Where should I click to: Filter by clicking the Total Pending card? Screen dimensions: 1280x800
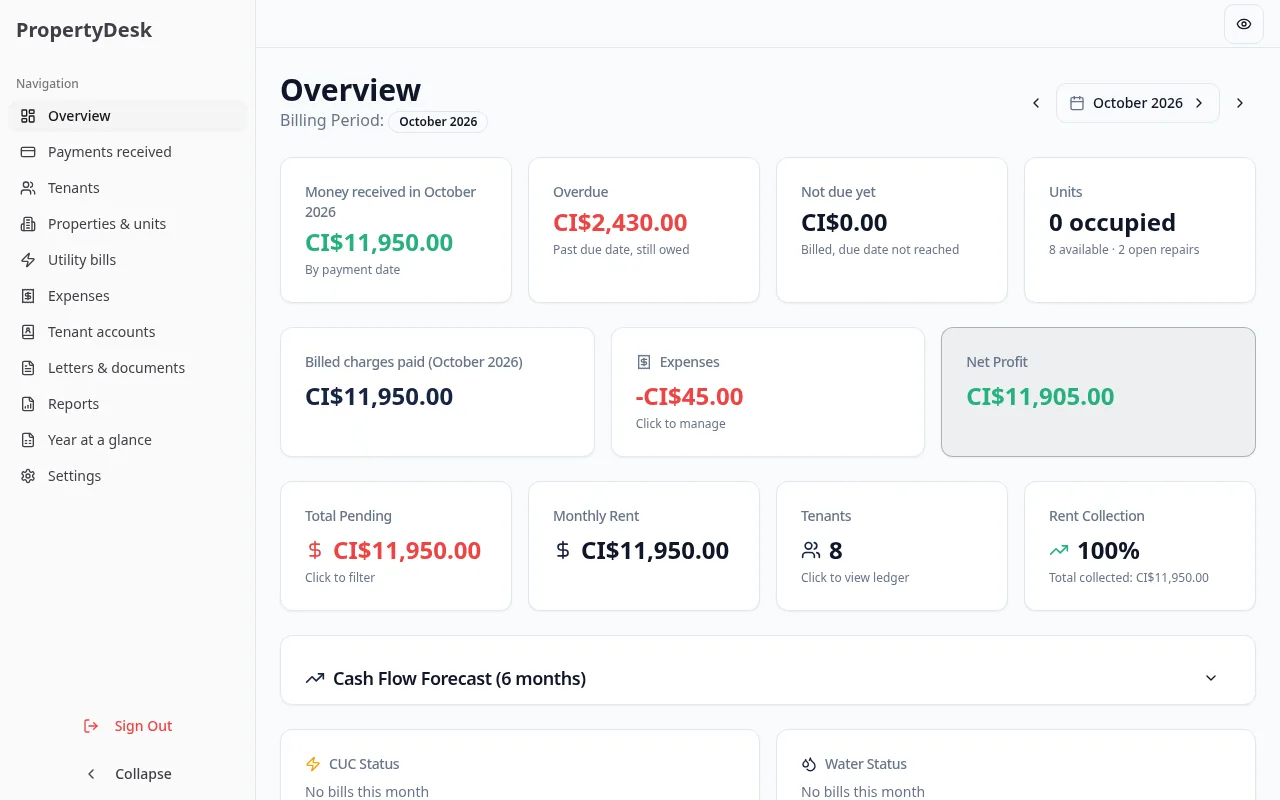[396, 546]
